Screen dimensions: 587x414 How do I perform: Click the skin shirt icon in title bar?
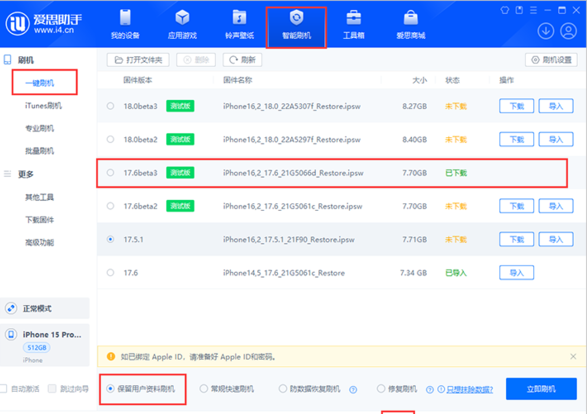tap(505, 10)
